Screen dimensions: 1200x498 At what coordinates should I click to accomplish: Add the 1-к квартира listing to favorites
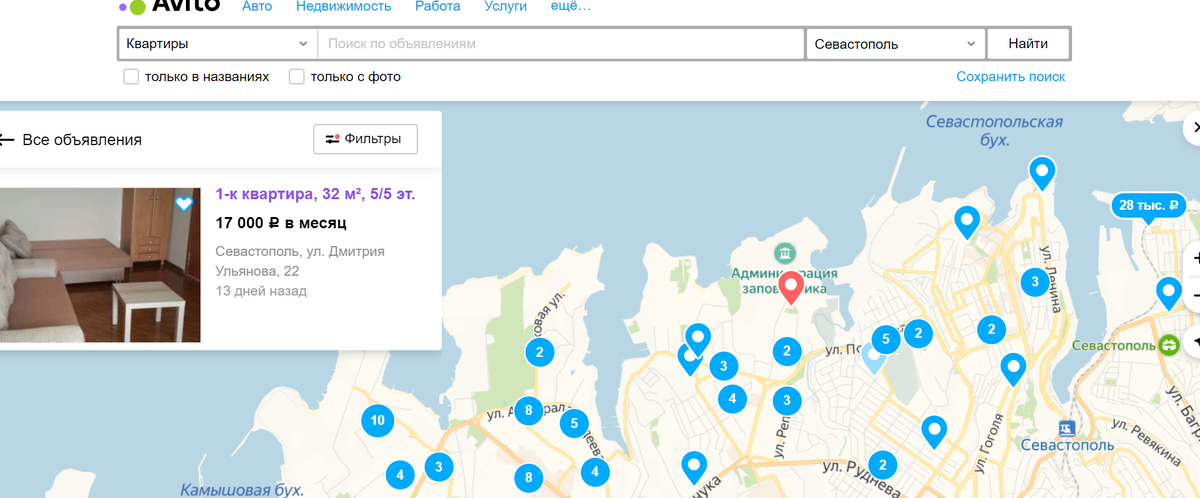[x=184, y=204]
